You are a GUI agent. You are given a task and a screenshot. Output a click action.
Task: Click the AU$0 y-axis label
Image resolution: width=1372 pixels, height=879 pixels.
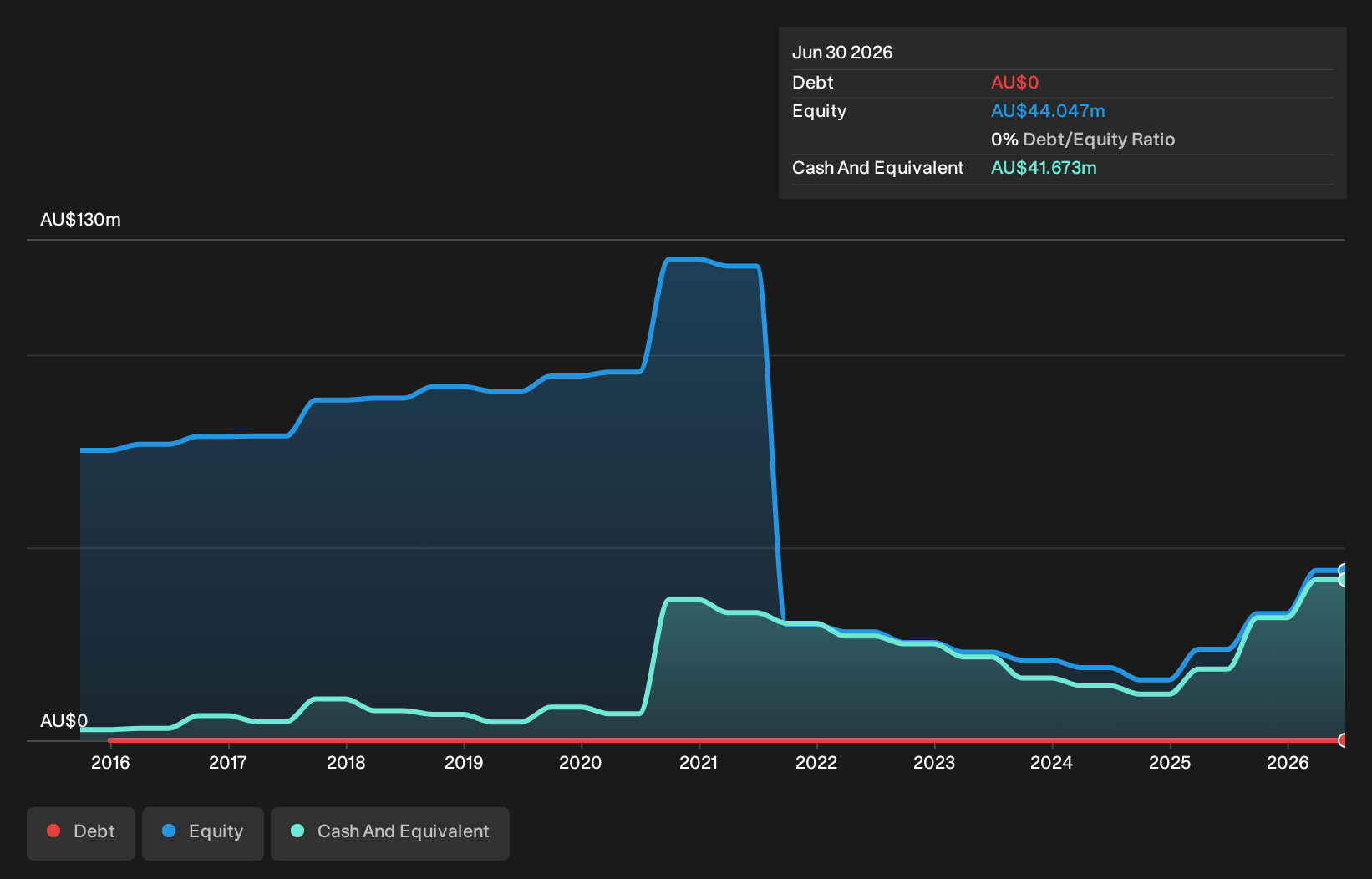tap(64, 721)
